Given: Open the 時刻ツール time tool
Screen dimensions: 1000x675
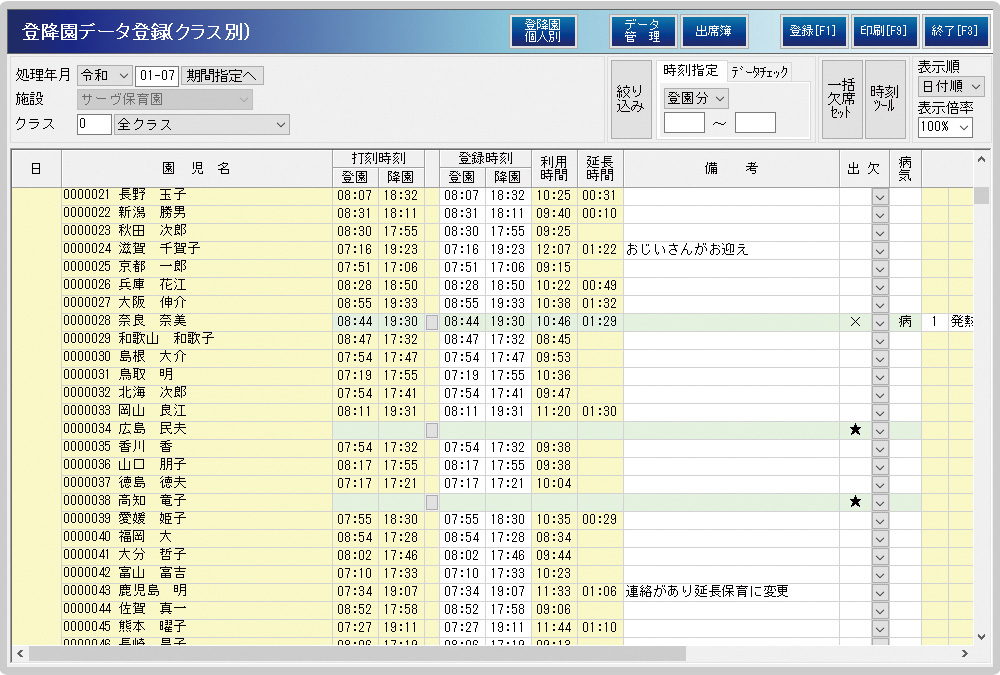Looking at the screenshot, I should 883,98.
